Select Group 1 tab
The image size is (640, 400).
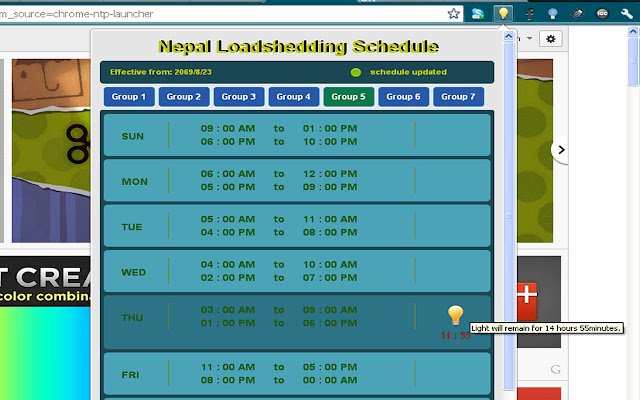129,97
